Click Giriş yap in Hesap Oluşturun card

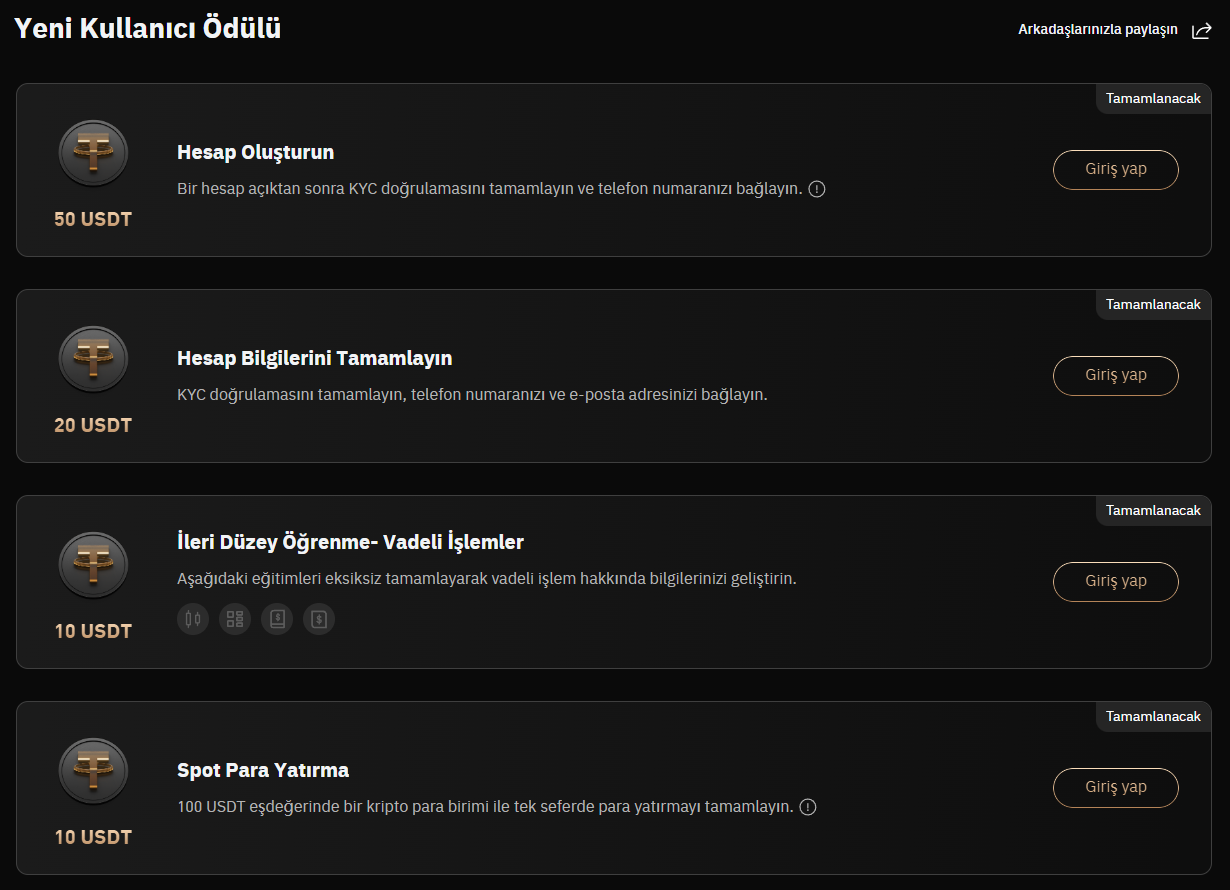pyautogui.click(x=1116, y=169)
